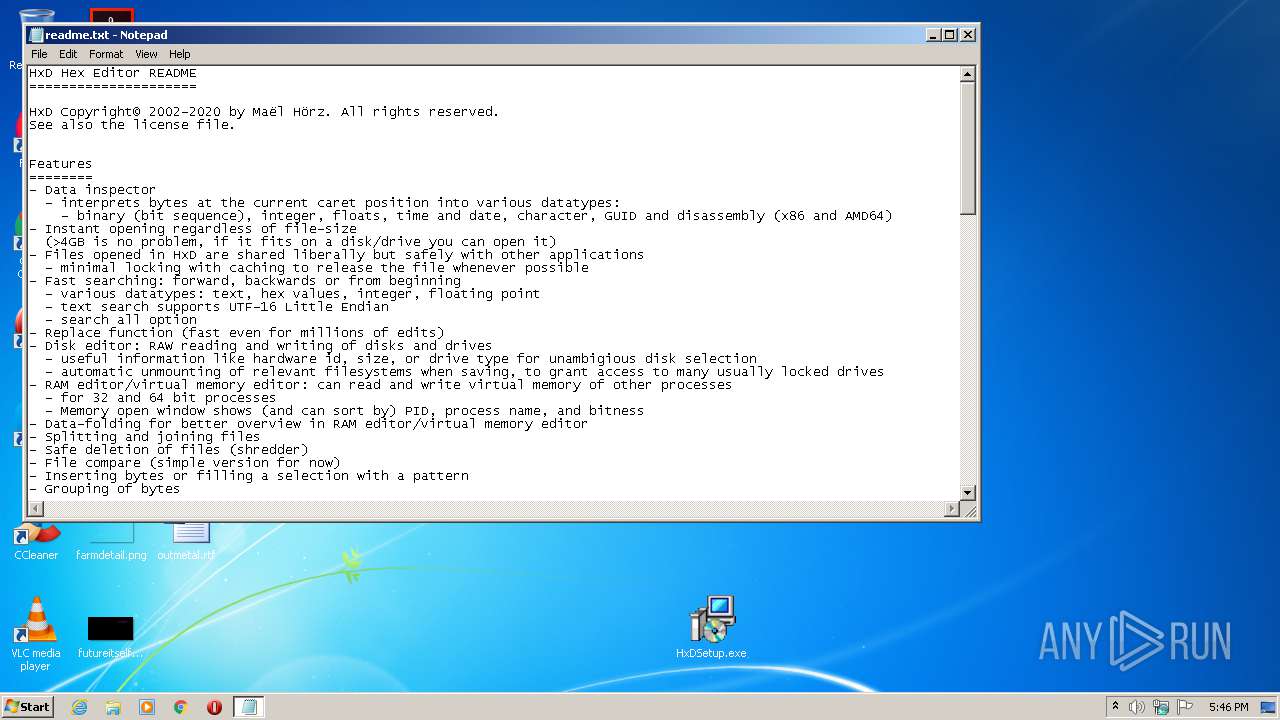
Task: Click the '- Replace function' line
Action: 236,333
